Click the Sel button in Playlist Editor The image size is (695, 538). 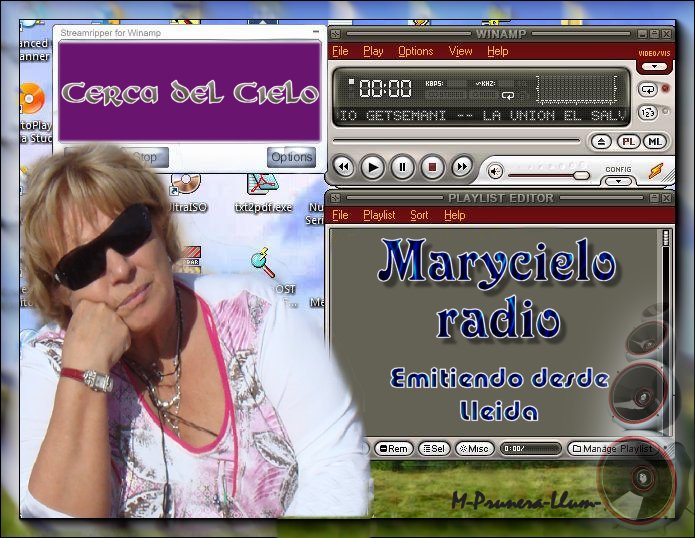click(434, 448)
